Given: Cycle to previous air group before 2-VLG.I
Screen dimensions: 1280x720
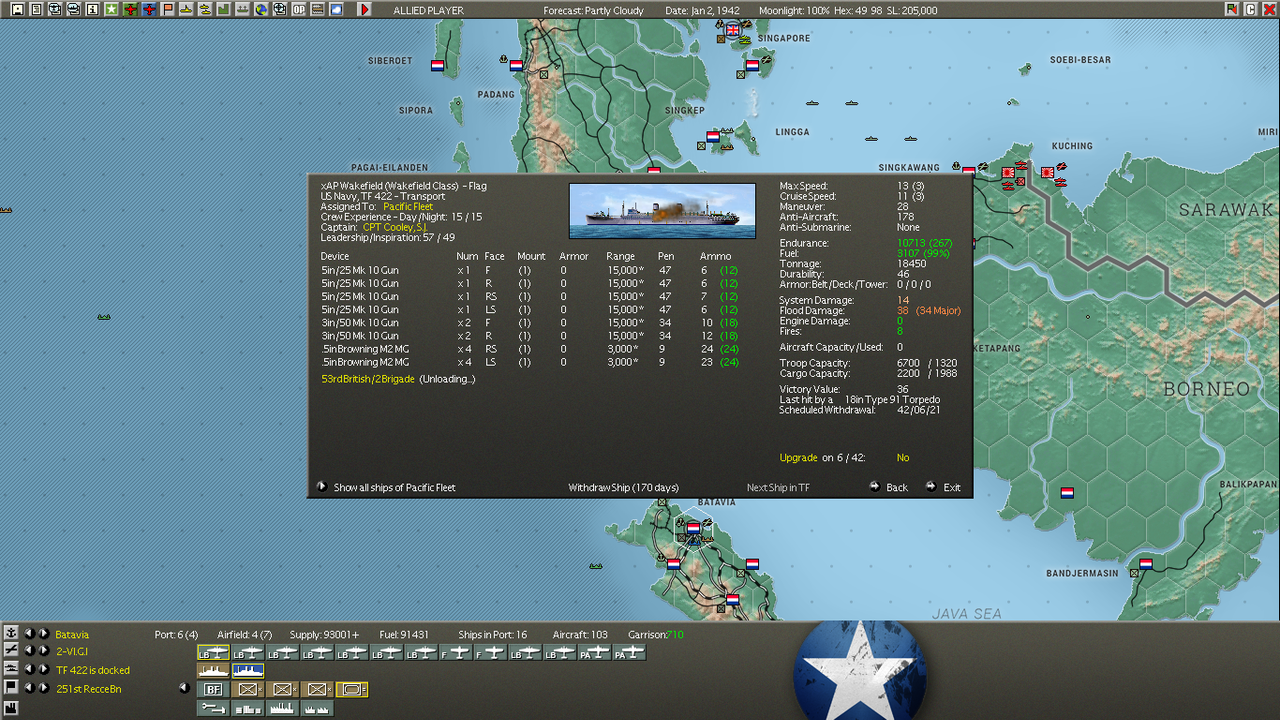Looking at the screenshot, I should (29, 651).
